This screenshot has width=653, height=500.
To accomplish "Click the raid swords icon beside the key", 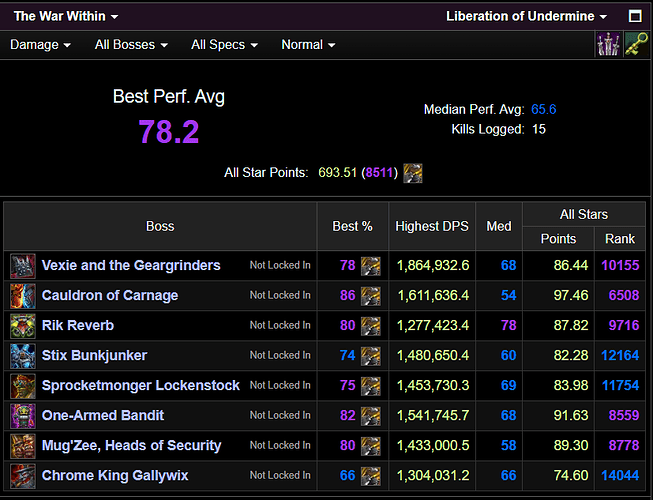I will [x=607, y=45].
